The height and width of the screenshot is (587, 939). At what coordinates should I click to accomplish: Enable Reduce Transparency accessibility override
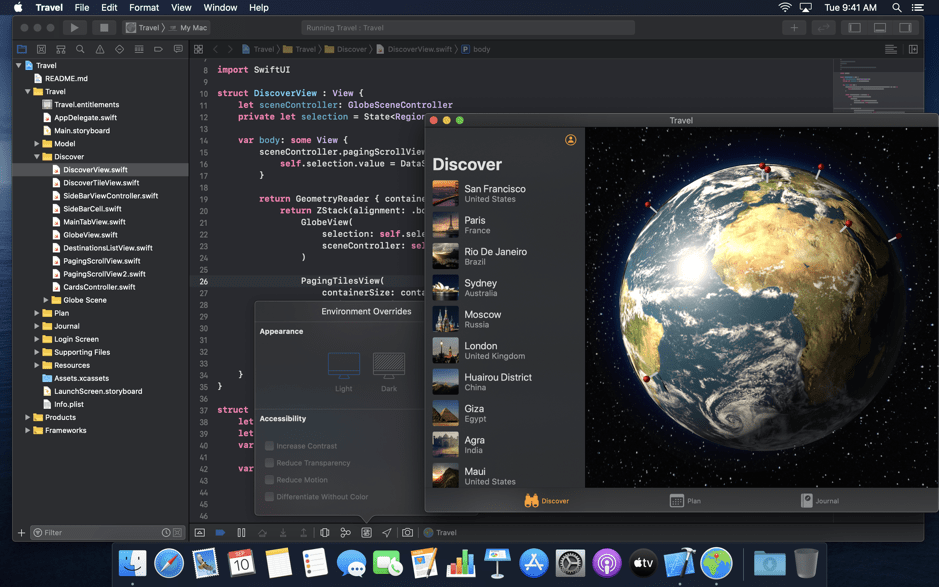click(x=268, y=462)
